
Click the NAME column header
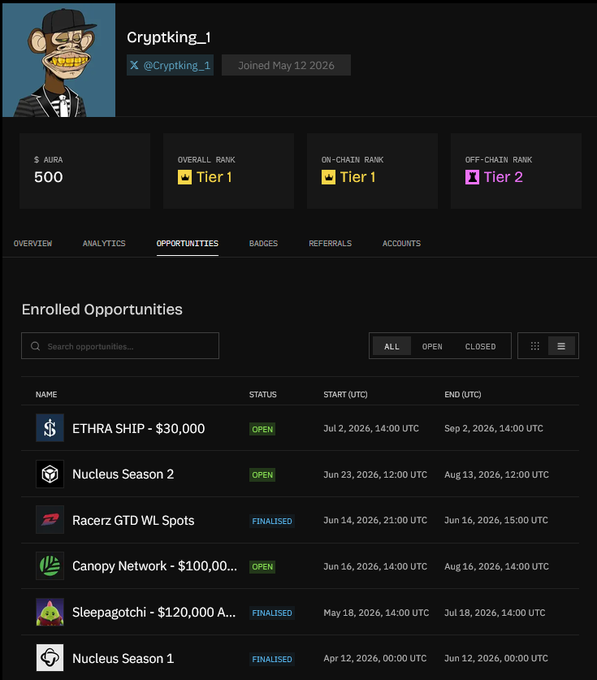pyautogui.click(x=46, y=394)
